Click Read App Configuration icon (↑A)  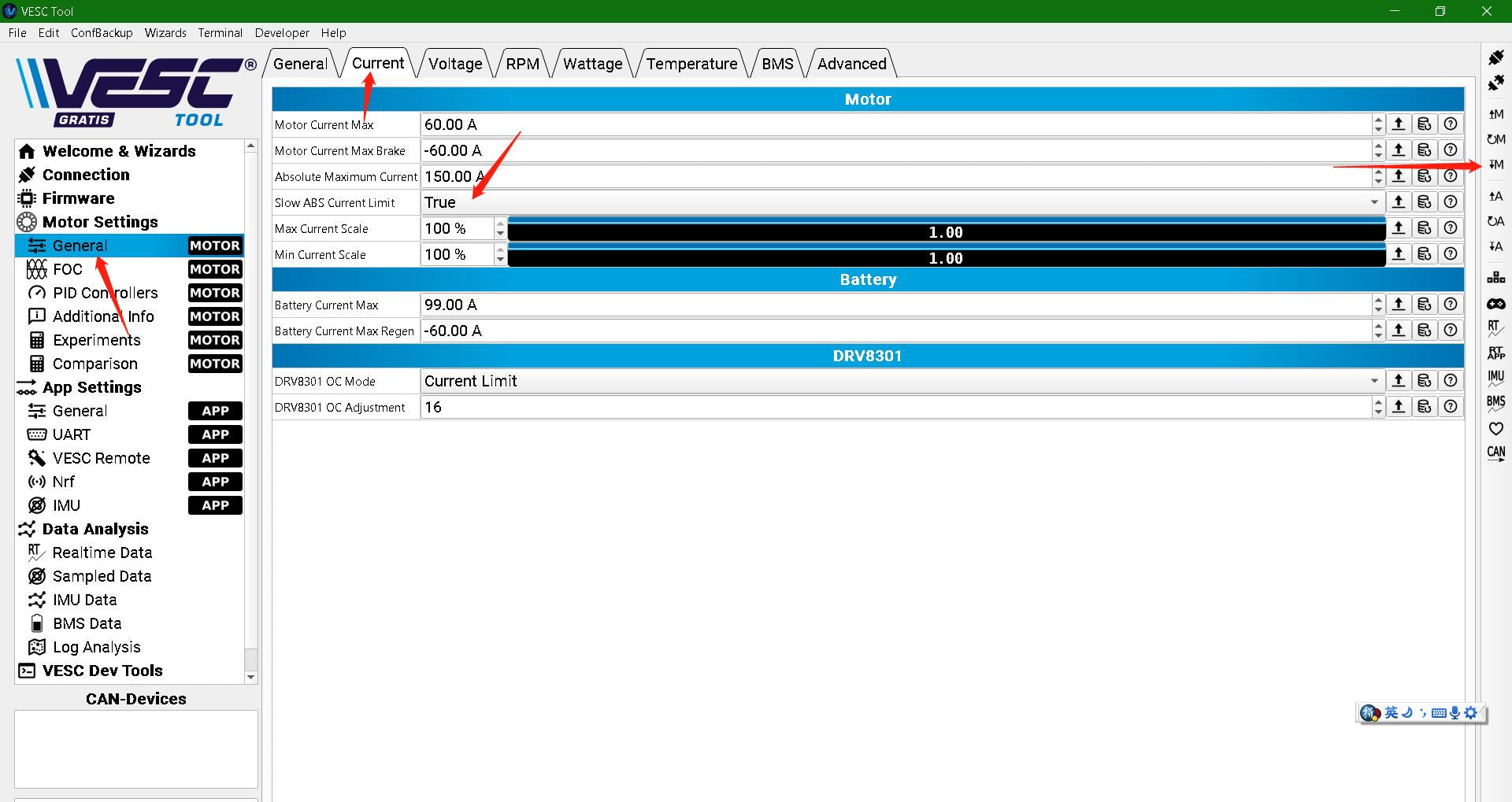click(1495, 196)
